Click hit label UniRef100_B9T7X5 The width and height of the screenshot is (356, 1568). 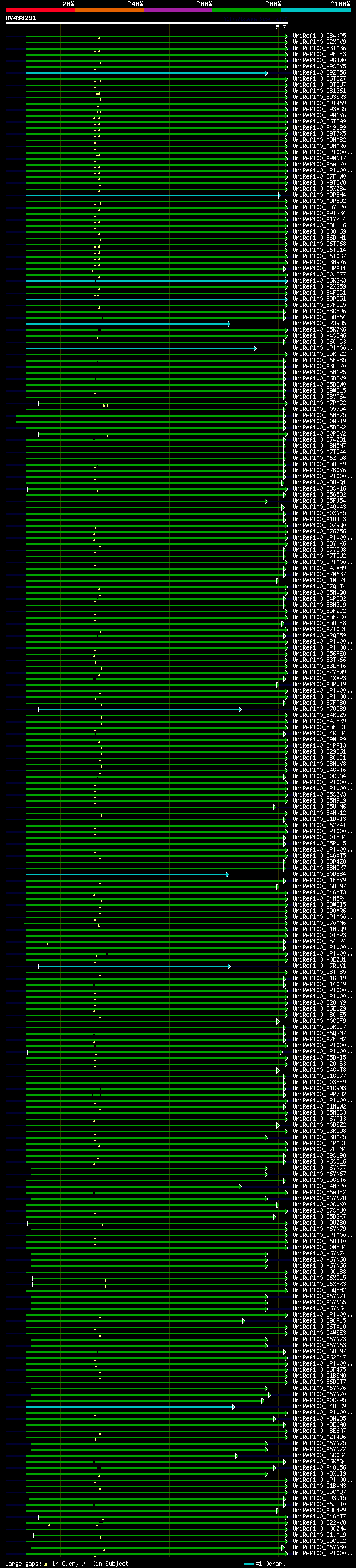[319, 134]
